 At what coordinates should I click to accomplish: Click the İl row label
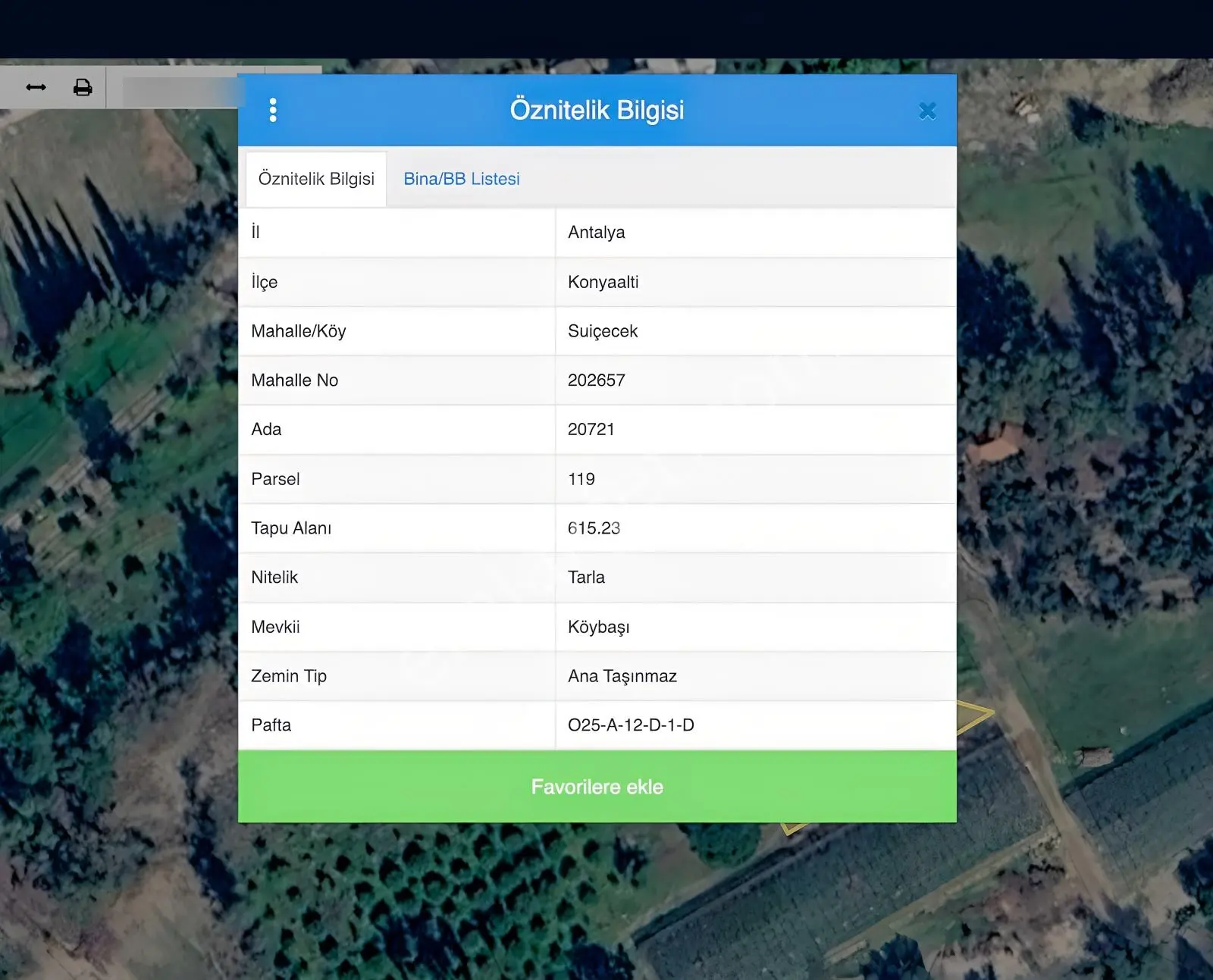pyautogui.click(x=255, y=232)
